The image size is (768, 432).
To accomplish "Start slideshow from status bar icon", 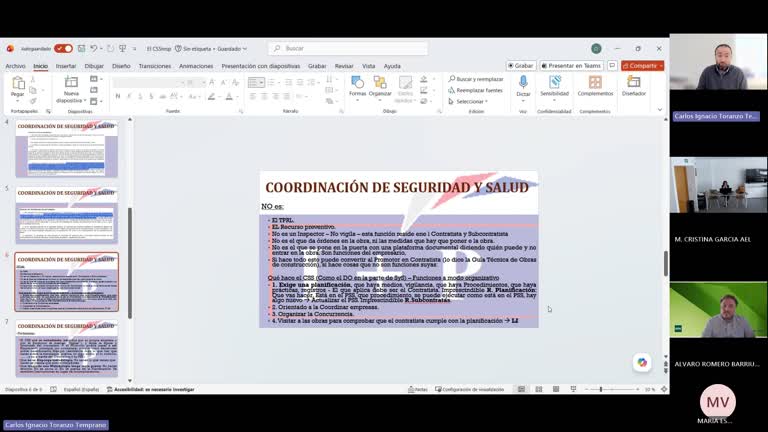I will pyautogui.click(x=573, y=389).
